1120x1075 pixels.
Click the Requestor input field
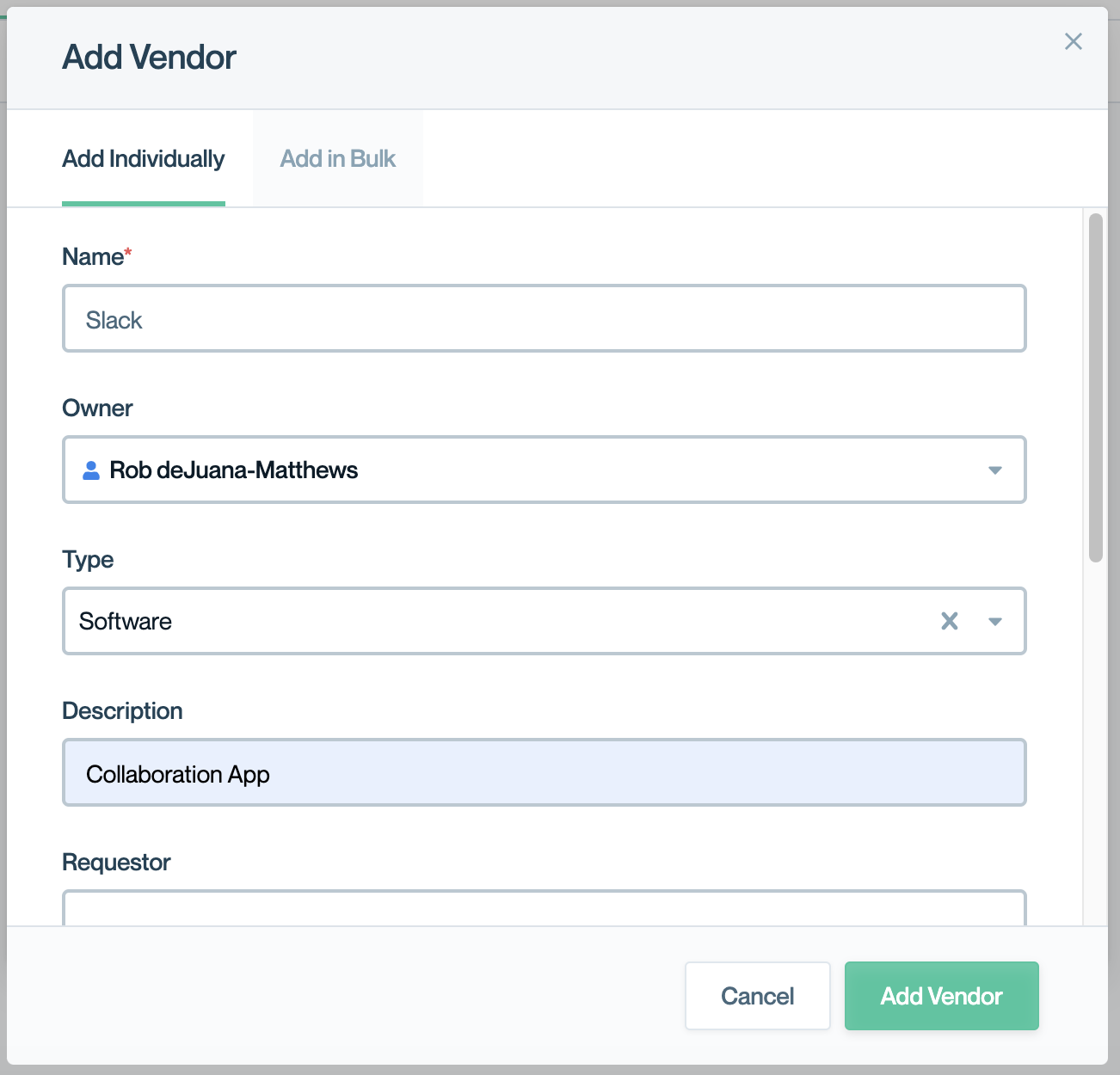click(x=545, y=908)
